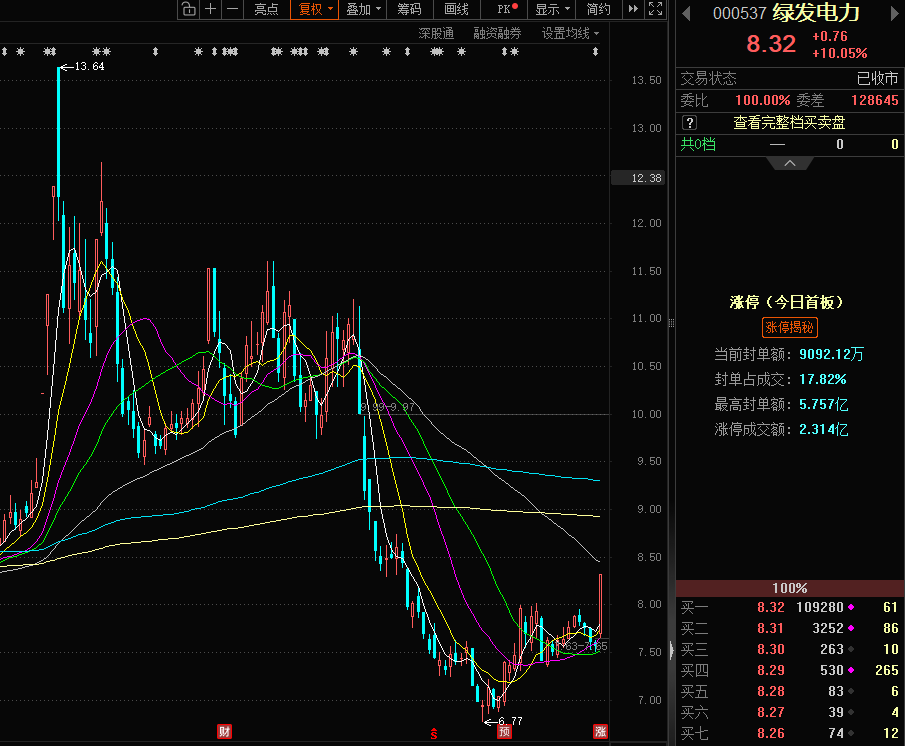The height and width of the screenshot is (746, 905).
Task: Click the 已收市 trading status
Action: (877, 78)
